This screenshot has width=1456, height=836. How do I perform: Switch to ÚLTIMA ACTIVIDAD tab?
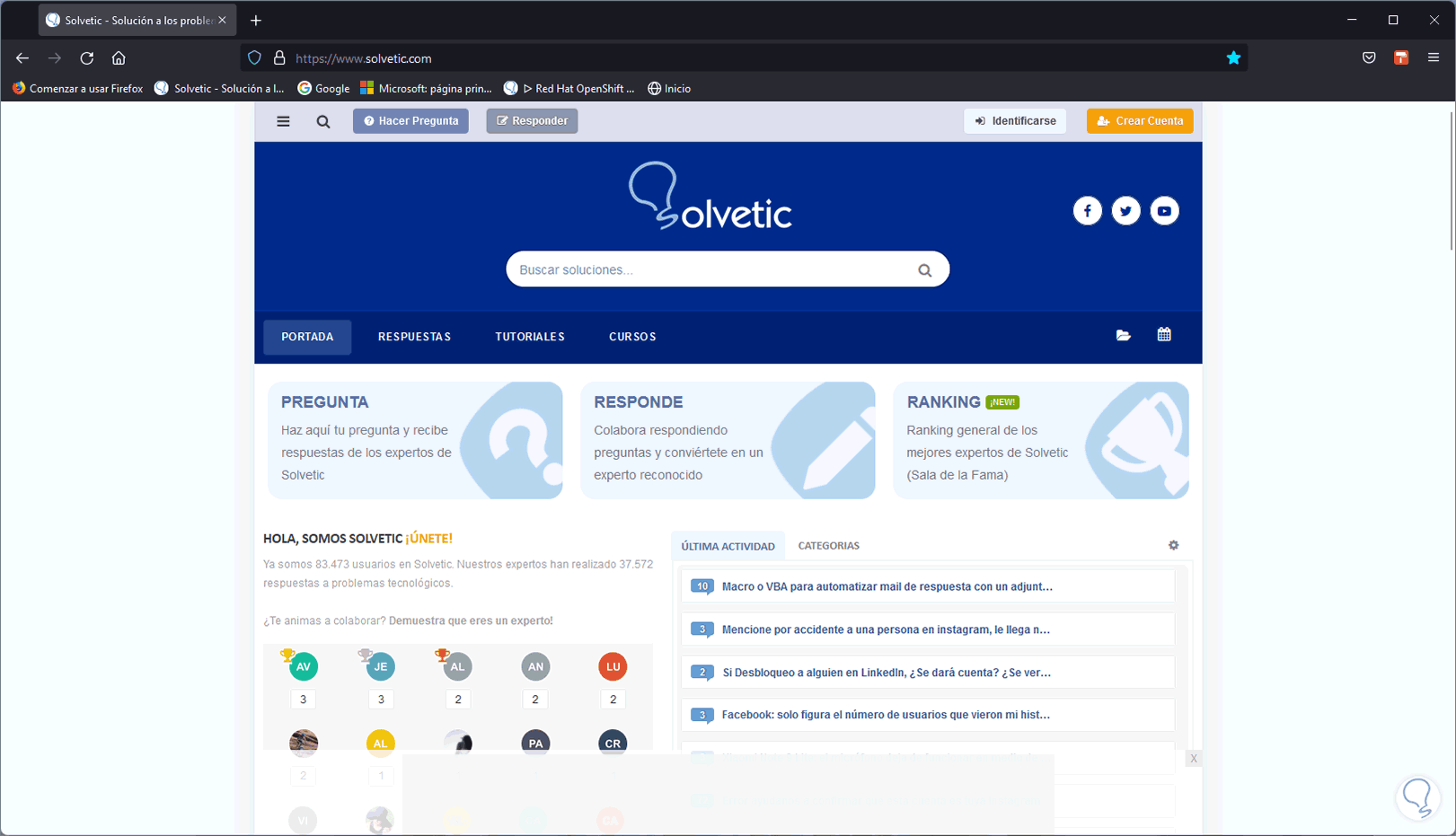[728, 546]
